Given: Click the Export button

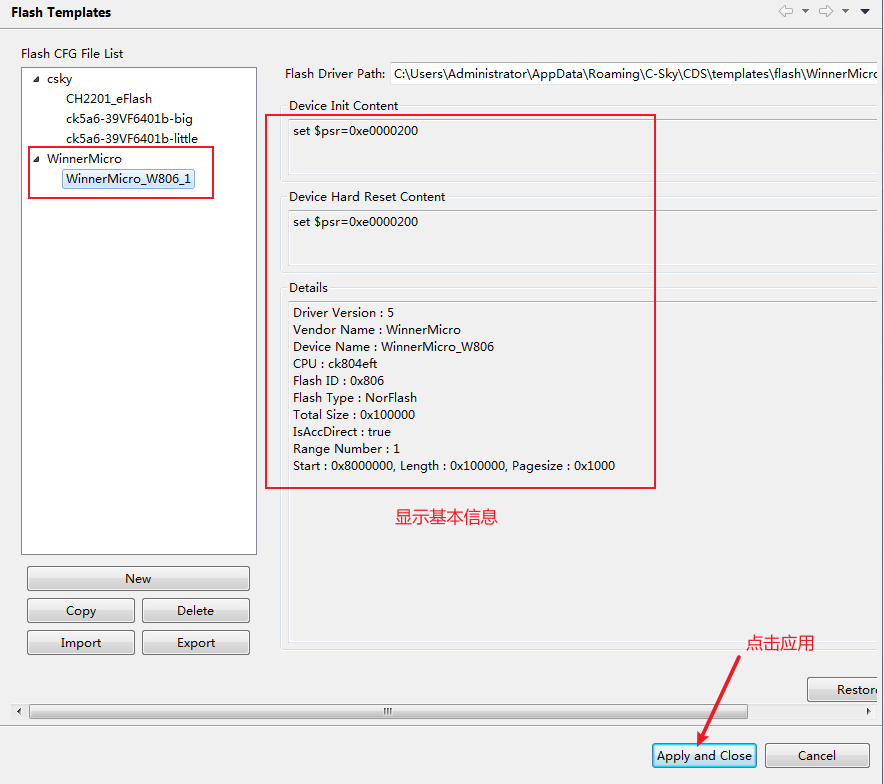Looking at the screenshot, I should (x=196, y=643).
